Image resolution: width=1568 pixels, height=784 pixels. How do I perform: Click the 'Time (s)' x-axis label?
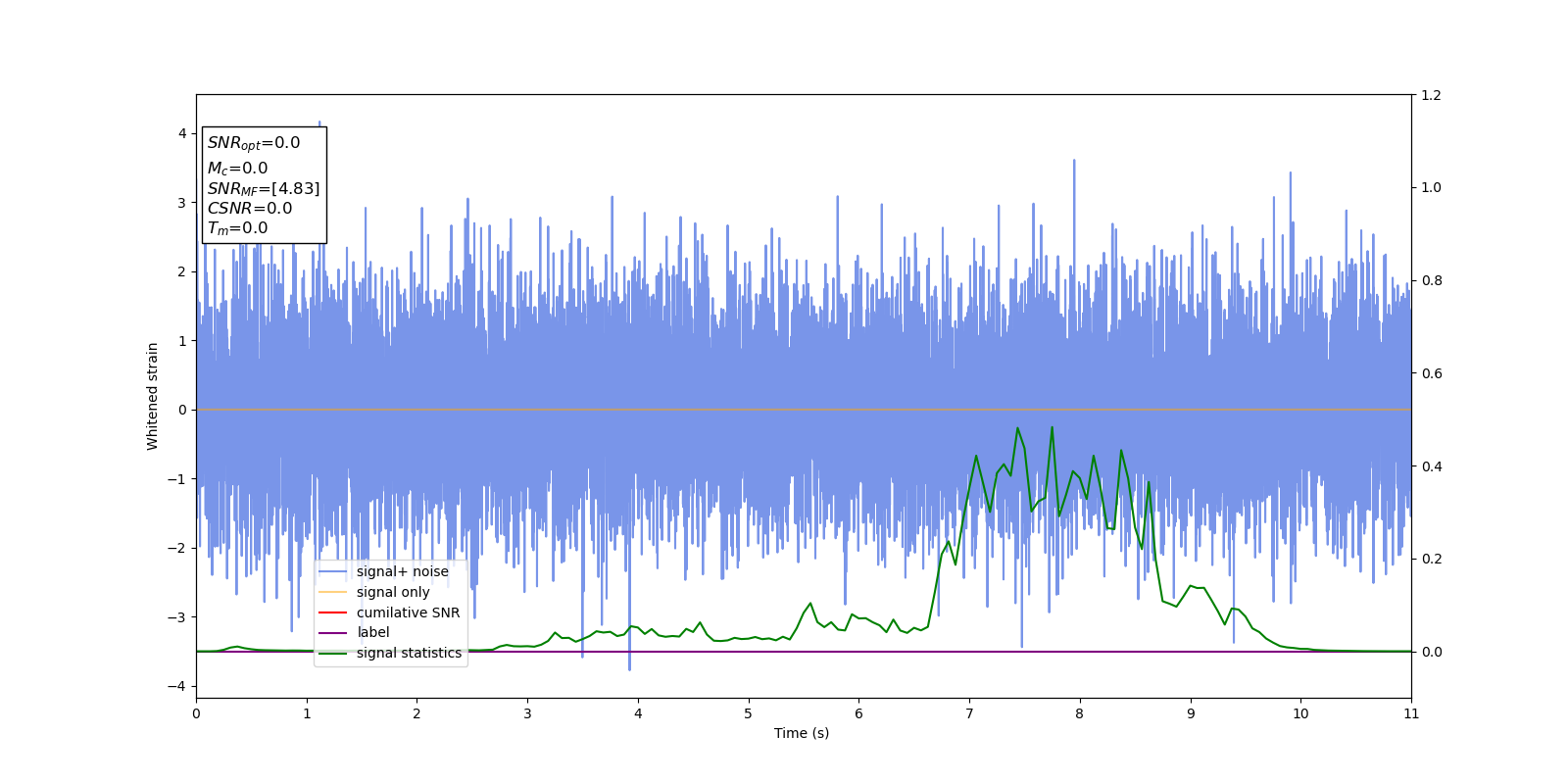(802, 733)
